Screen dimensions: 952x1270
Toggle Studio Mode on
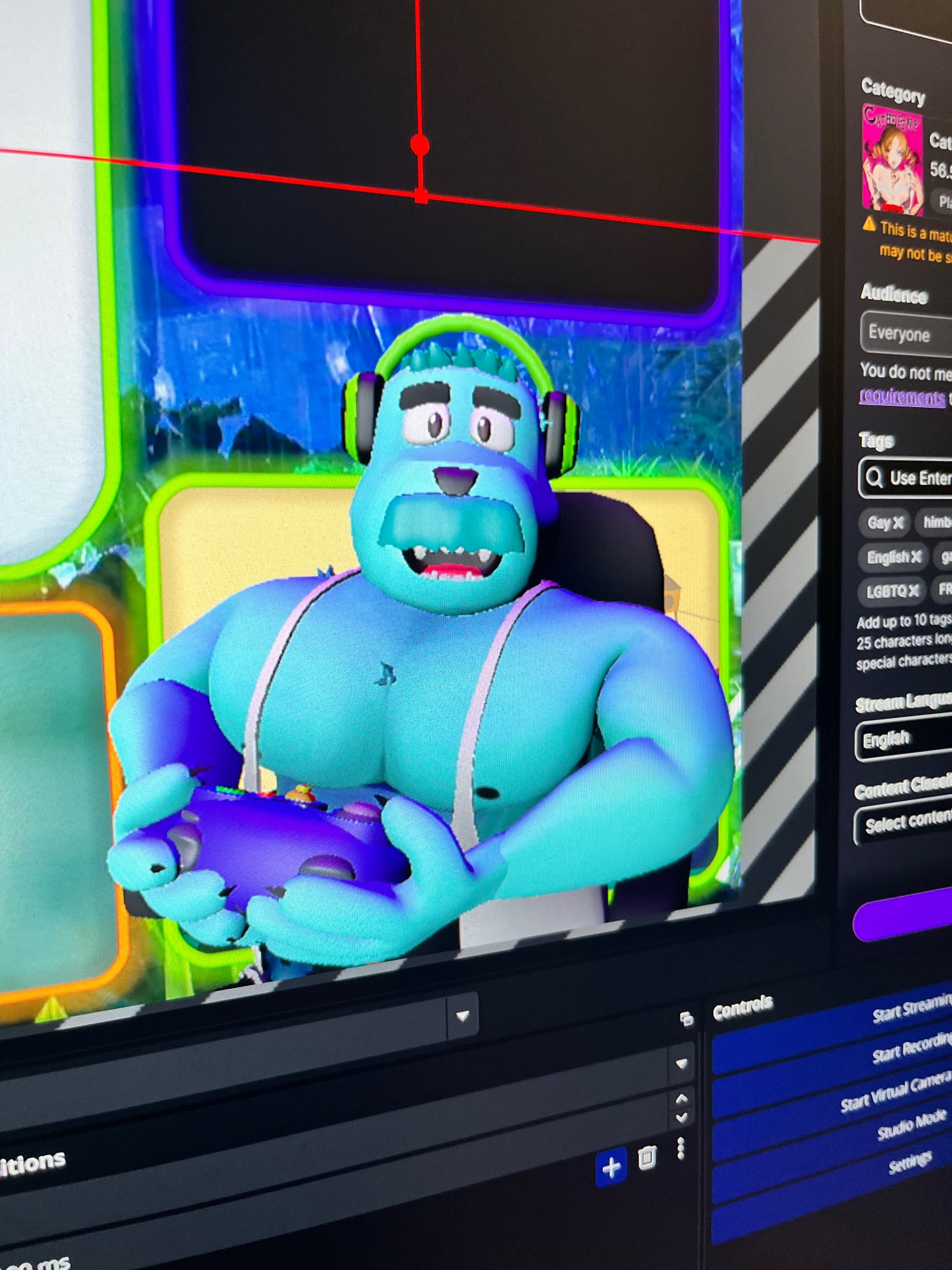(x=911, y=1125)
